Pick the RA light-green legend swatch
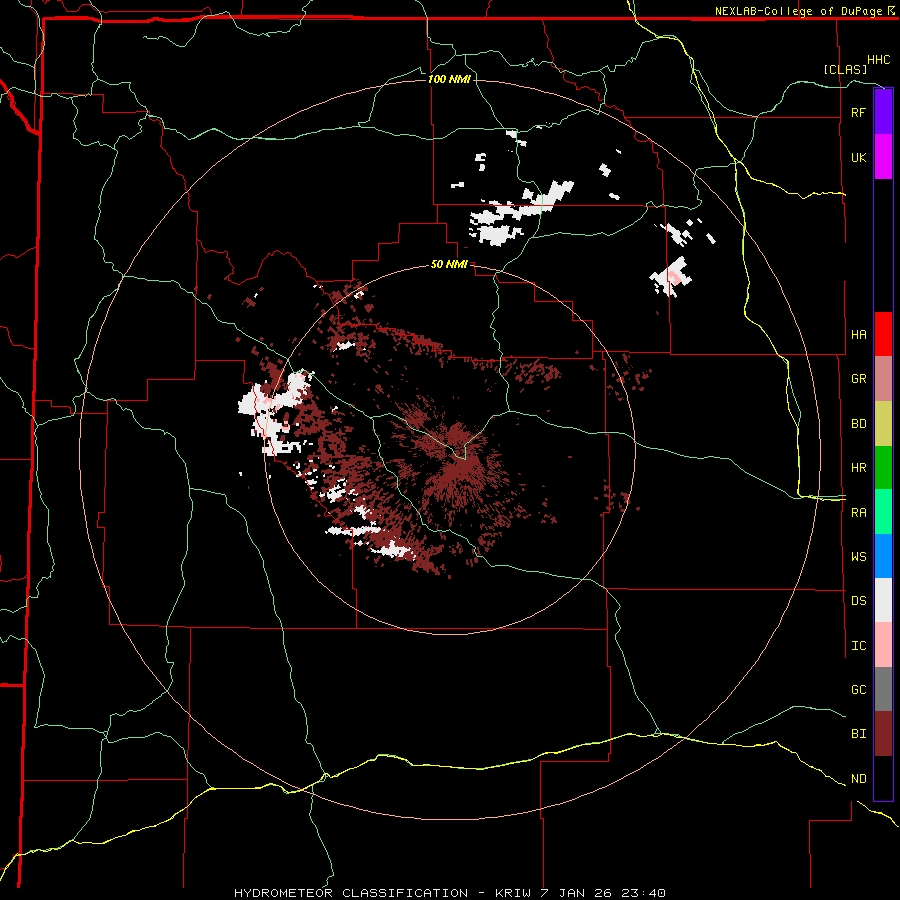This screenshot has height=900, width=900. 883,512
